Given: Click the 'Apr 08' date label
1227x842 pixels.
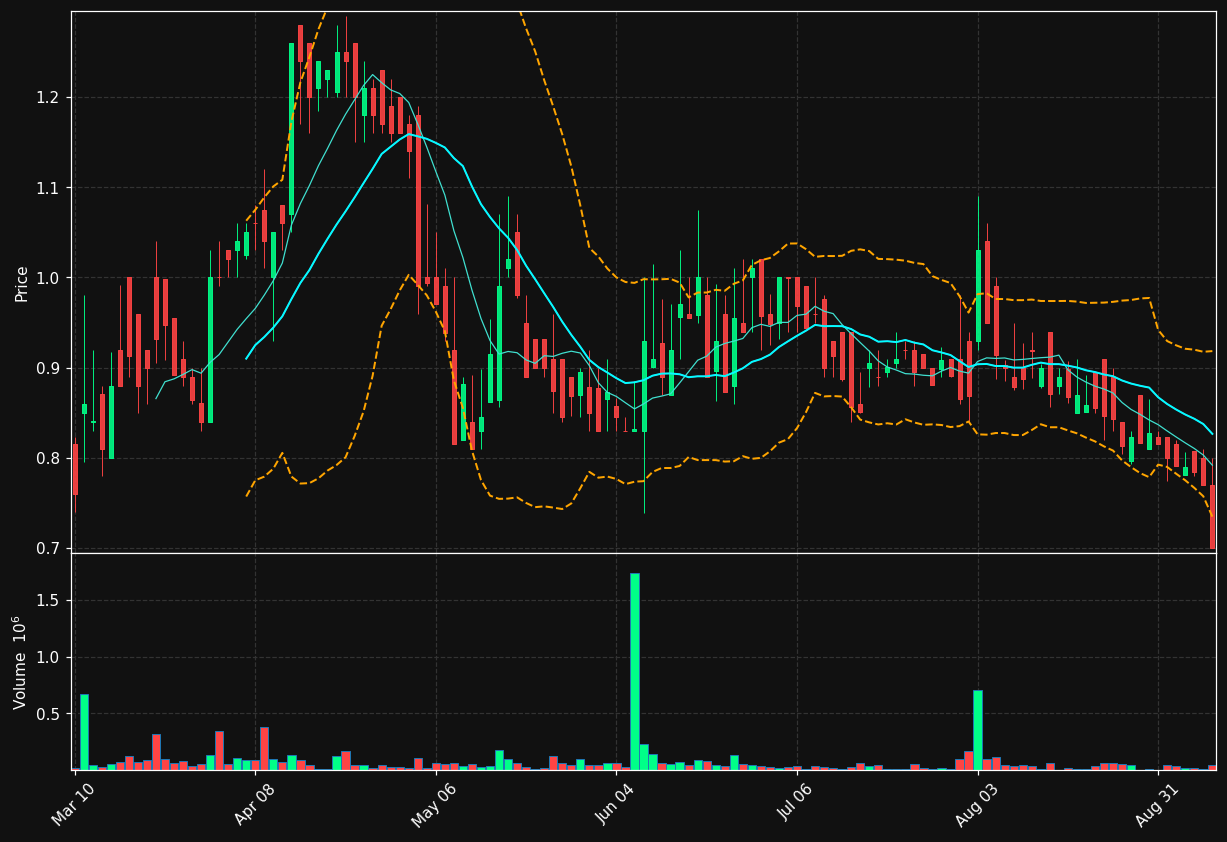Looking at the screenshot, I should (252, 804).
